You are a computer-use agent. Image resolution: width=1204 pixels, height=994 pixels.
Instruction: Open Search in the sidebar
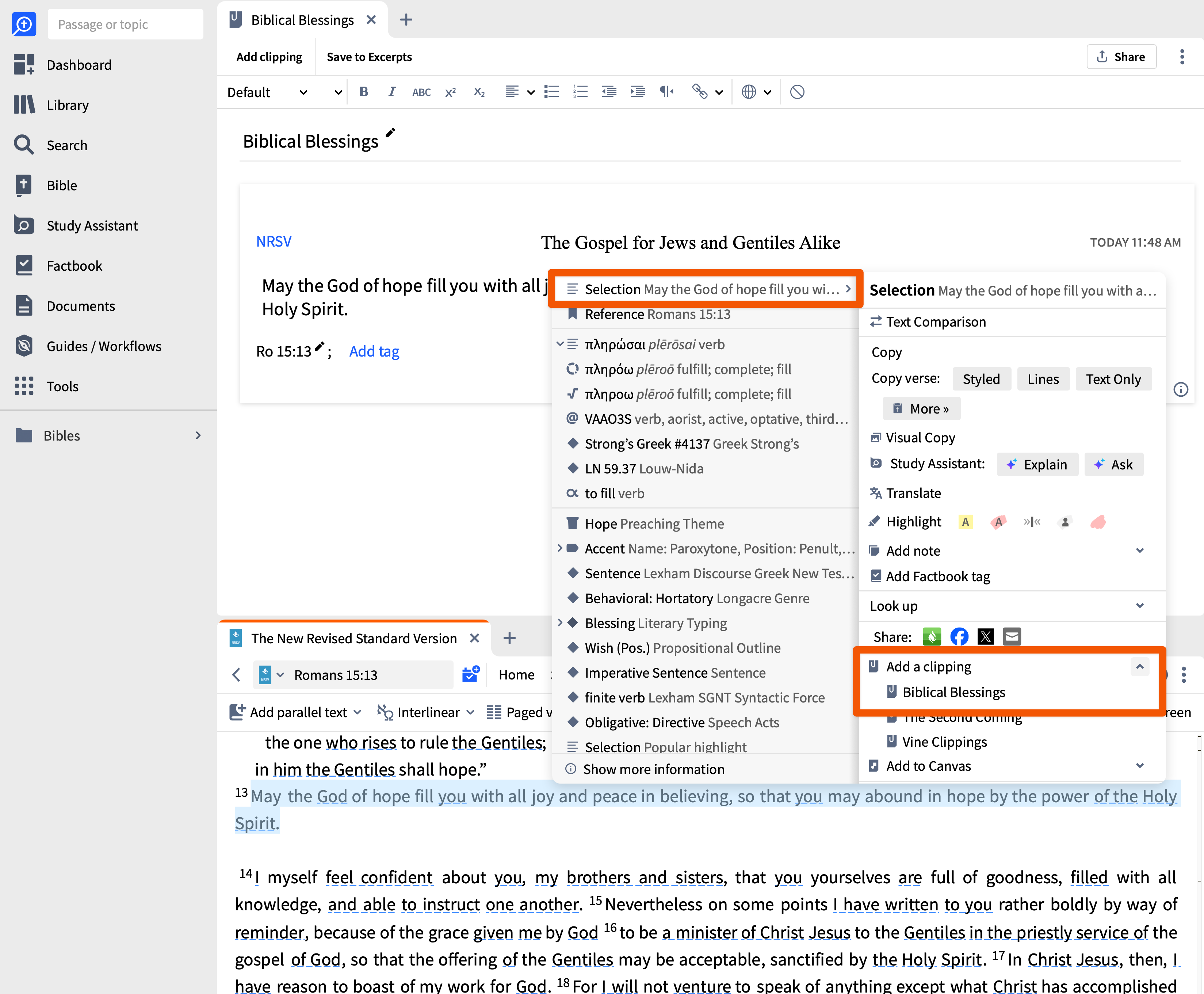pos(50,145)
